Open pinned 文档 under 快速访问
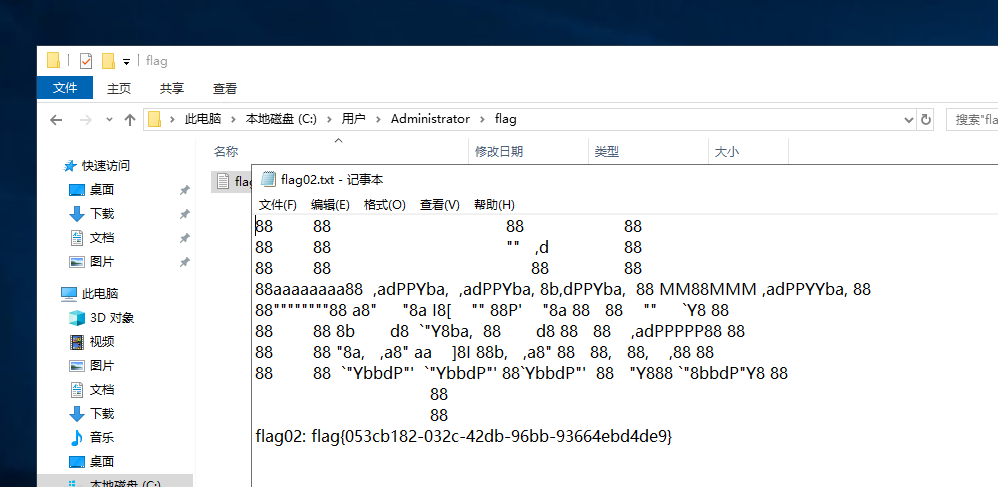998x487 pixels. [x=102, y=238]
